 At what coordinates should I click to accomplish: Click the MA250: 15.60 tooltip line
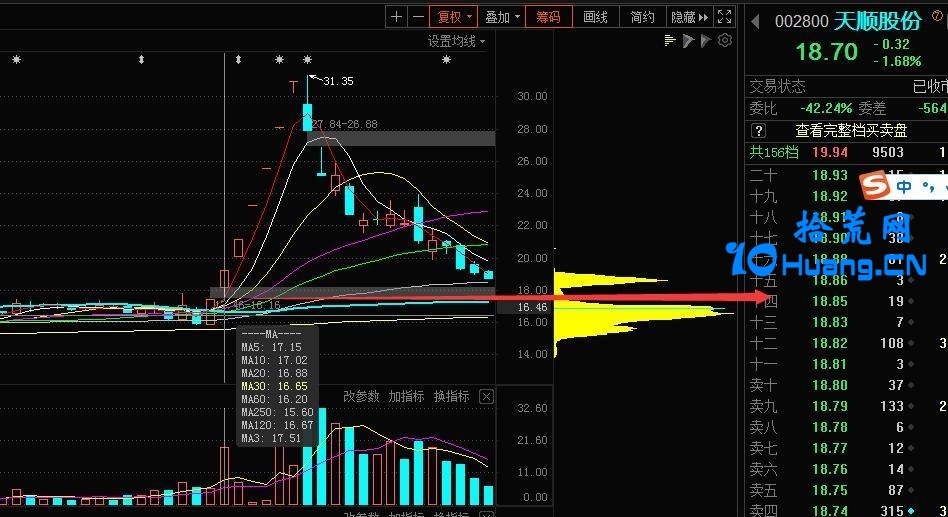pos(278,412)
